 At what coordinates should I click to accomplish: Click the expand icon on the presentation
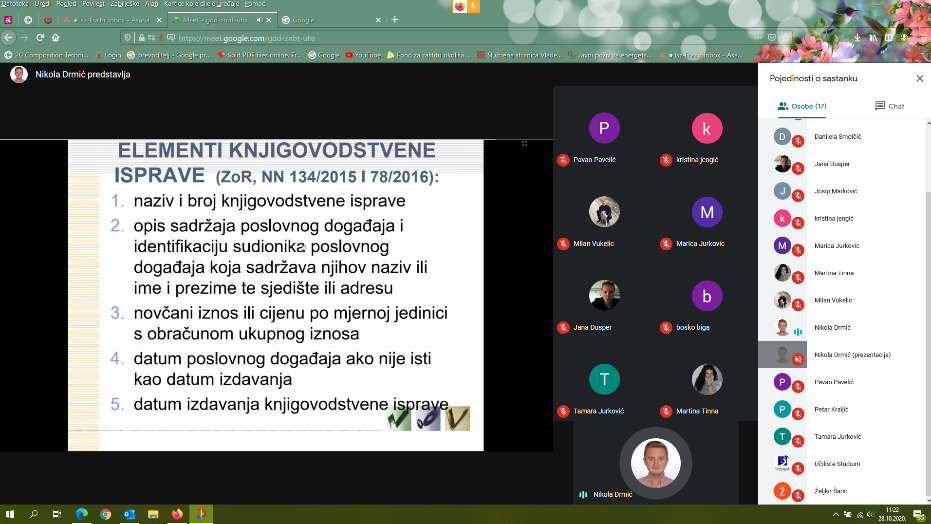524,144
